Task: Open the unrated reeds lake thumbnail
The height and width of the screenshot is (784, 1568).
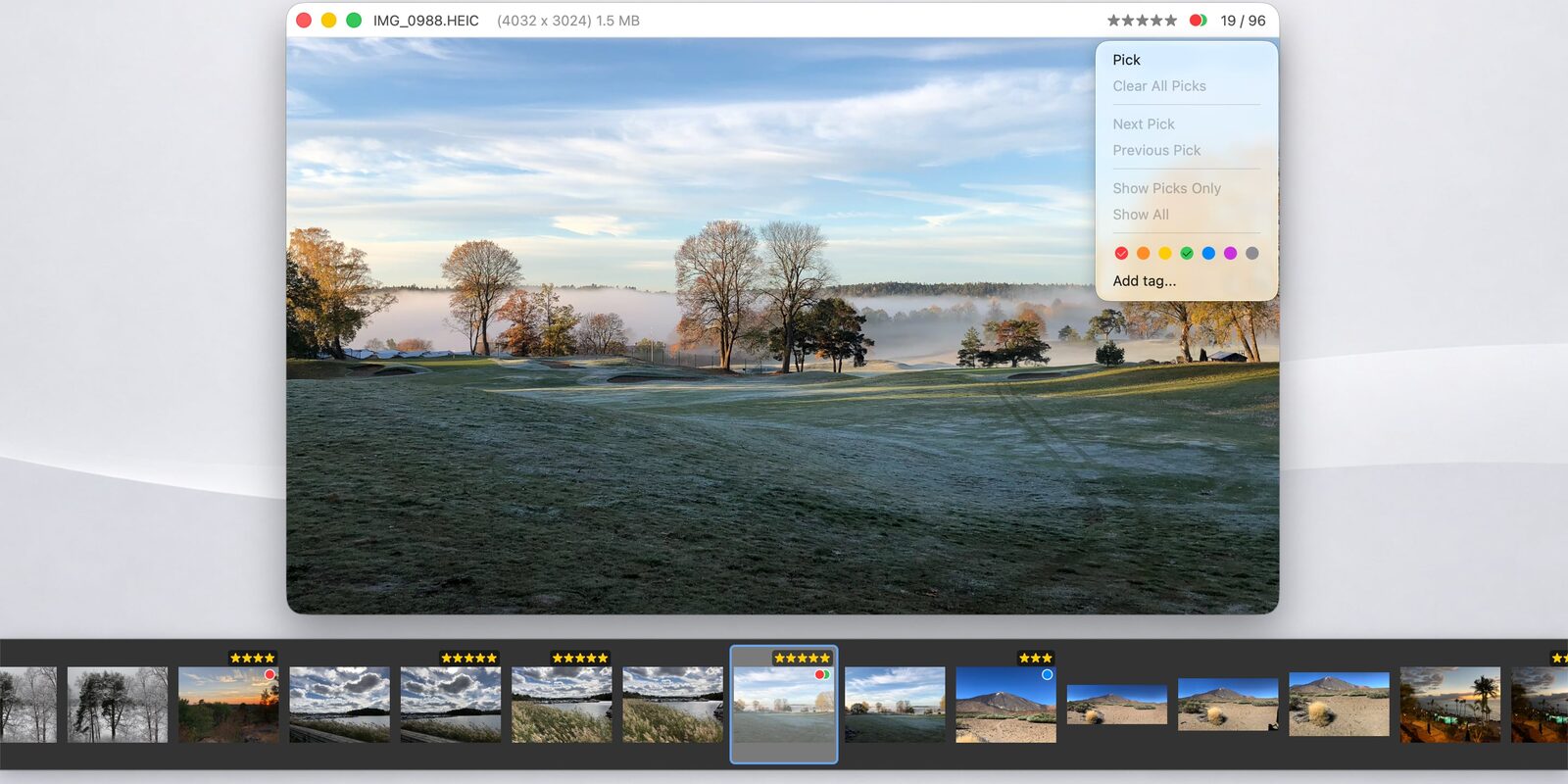Action: tap(672, 705)
